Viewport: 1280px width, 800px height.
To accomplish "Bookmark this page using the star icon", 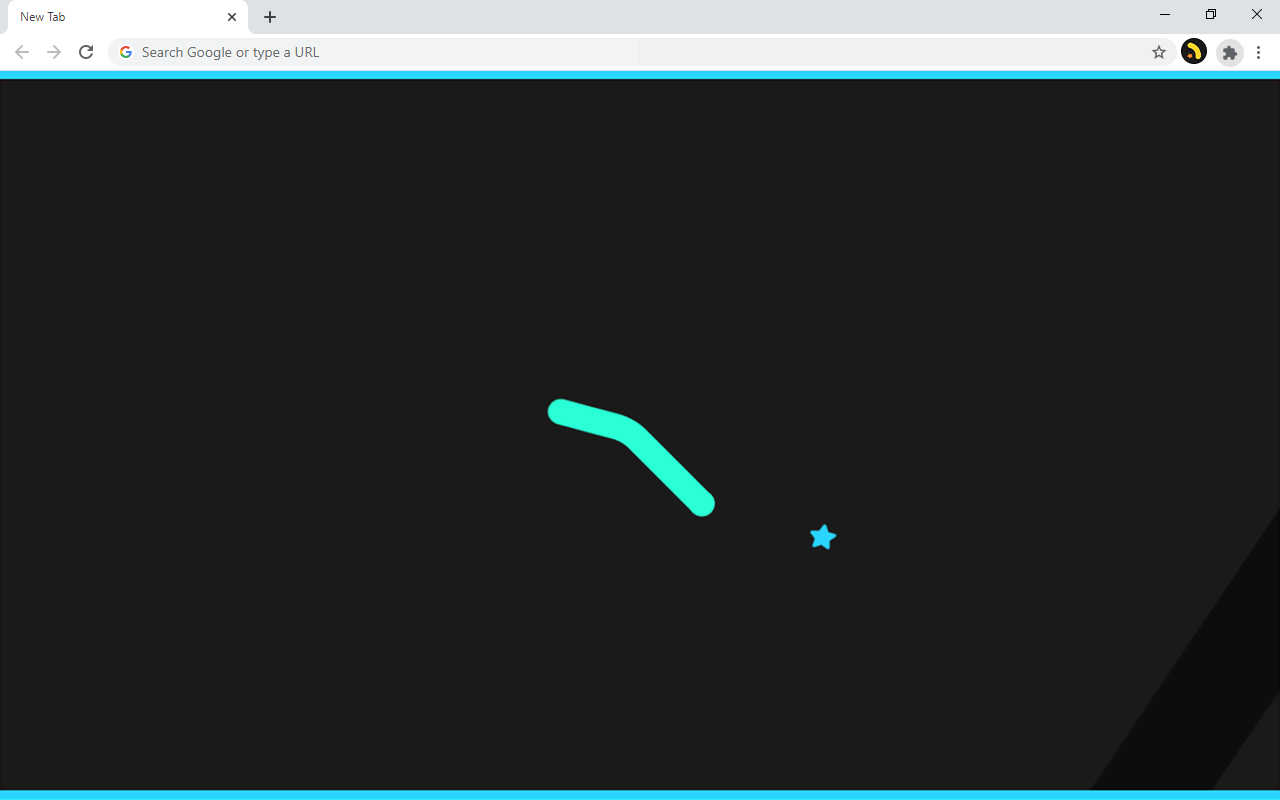I will click(x=1158, y=51).
